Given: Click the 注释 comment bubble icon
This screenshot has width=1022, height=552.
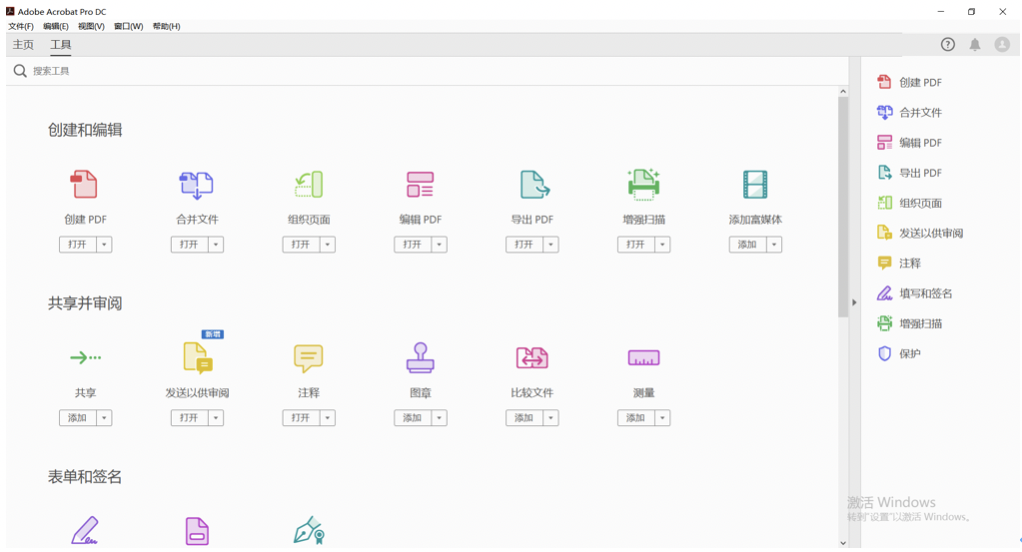Looking at the screenshot, I should 308,358.
